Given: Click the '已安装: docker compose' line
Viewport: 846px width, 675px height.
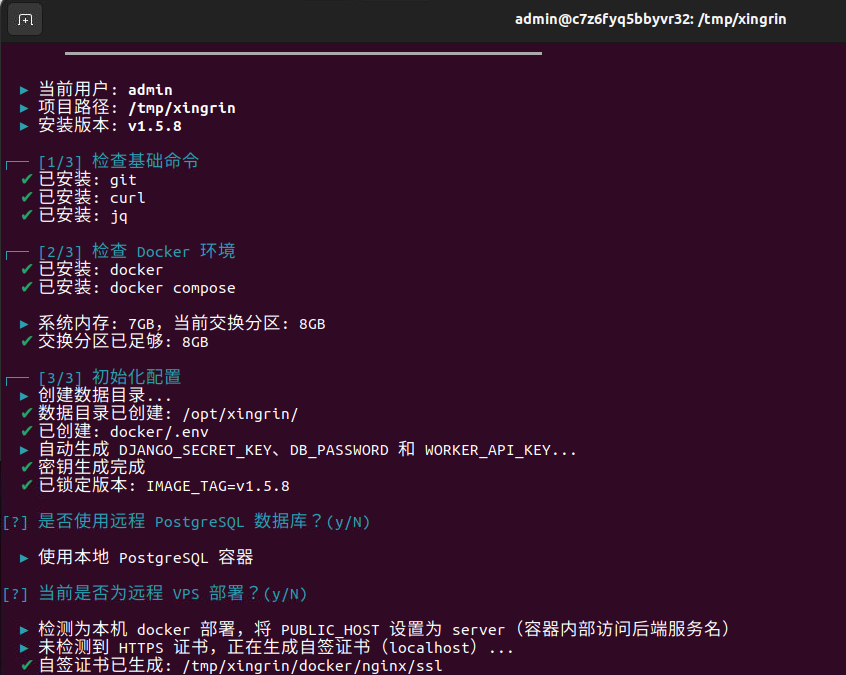Looking at the screenshot, I should pos(128,287).
